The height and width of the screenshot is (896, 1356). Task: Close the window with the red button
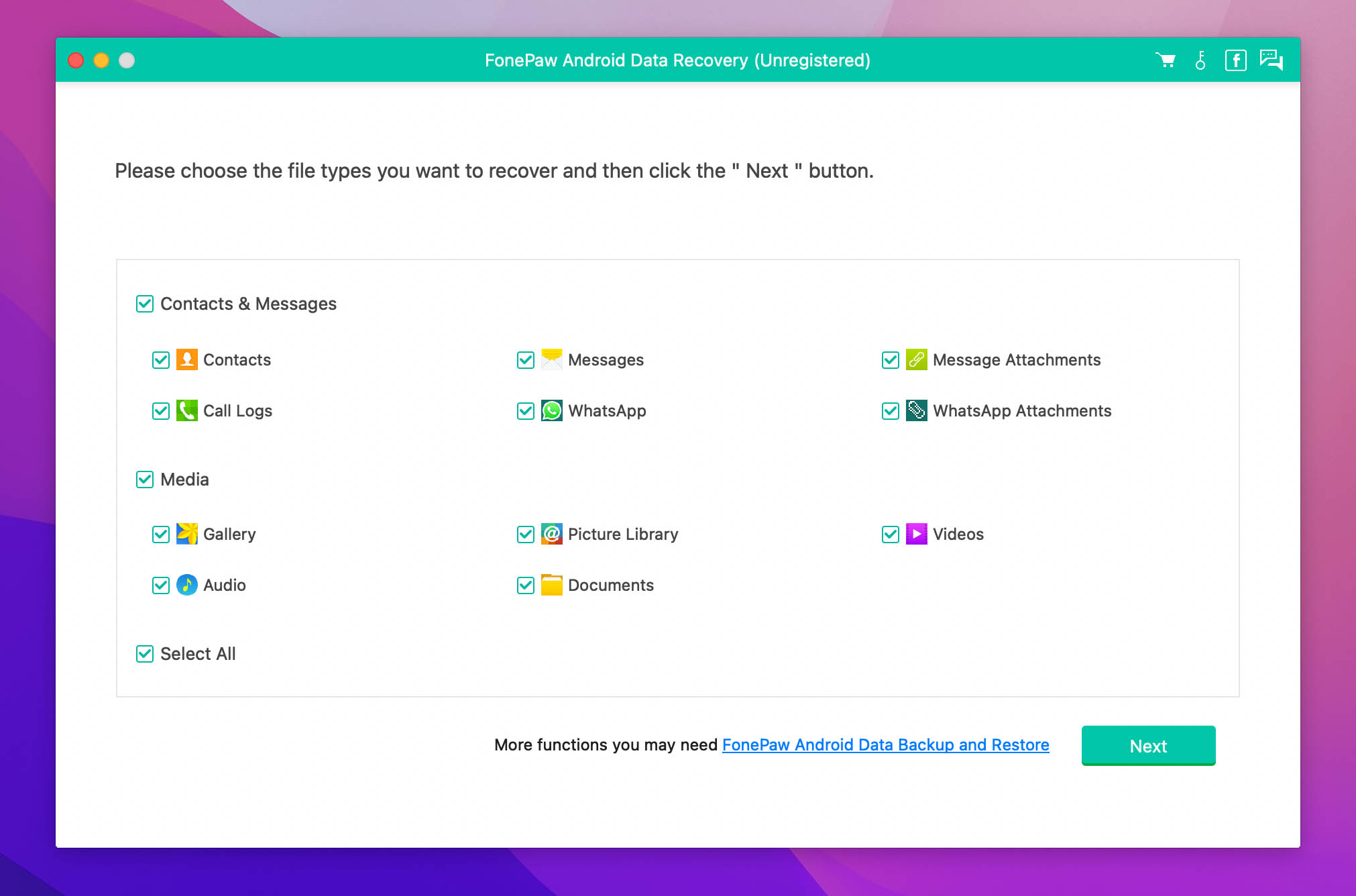click(76, 60)
